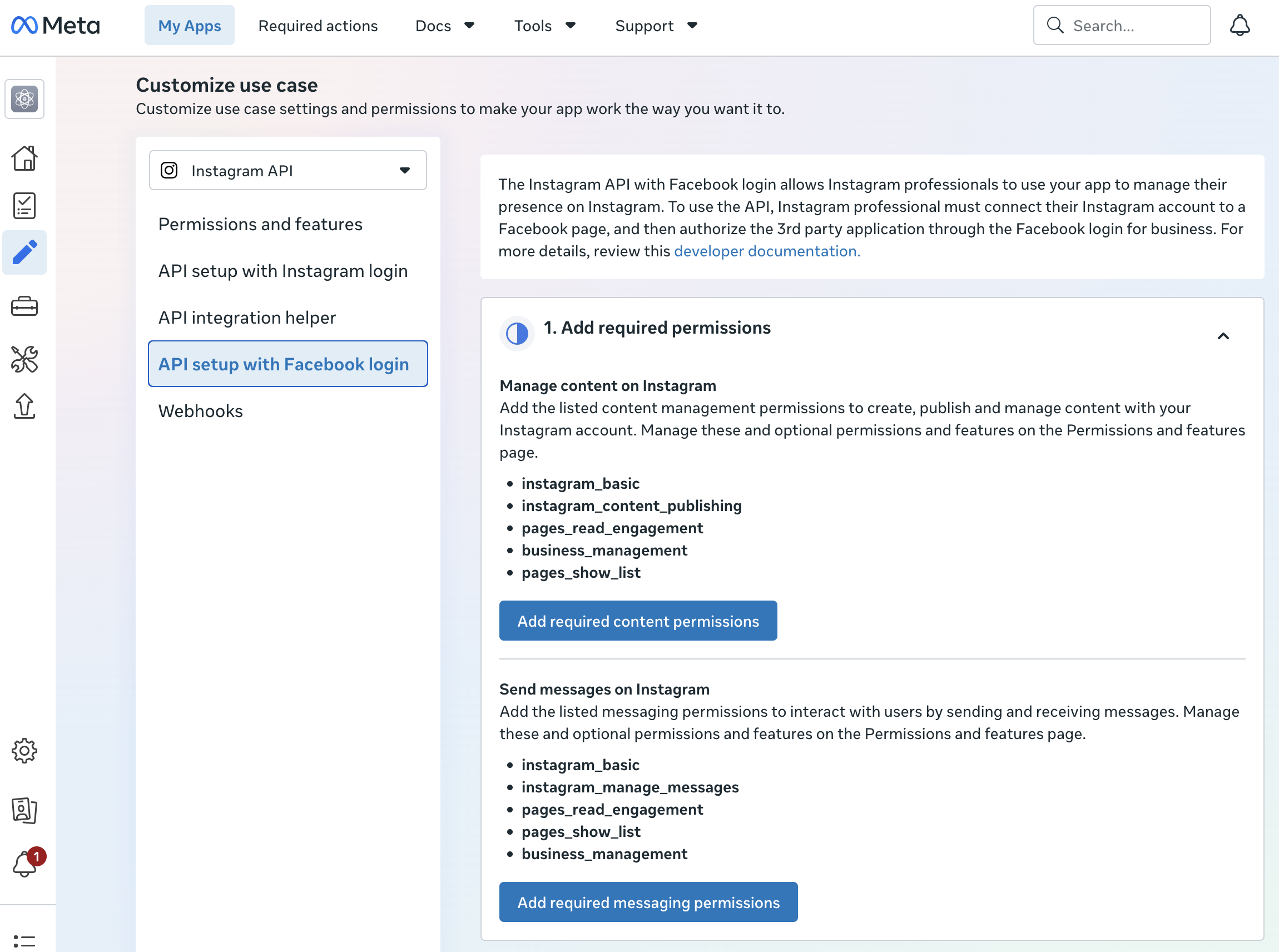Go to Required actions
This screenshot has height=952, width=1279.
(318, 26)
